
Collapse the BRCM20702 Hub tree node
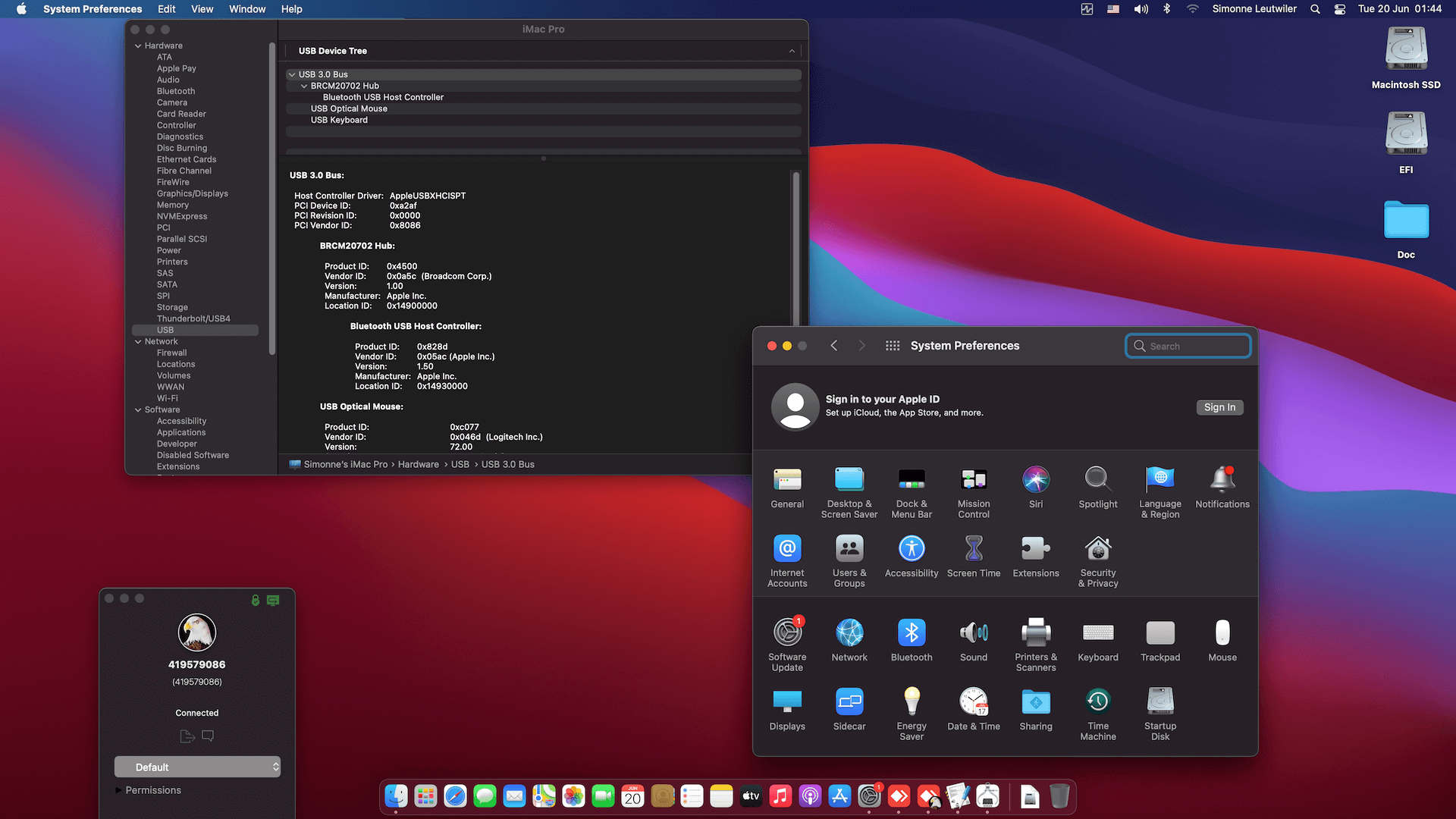coord(304,86)
